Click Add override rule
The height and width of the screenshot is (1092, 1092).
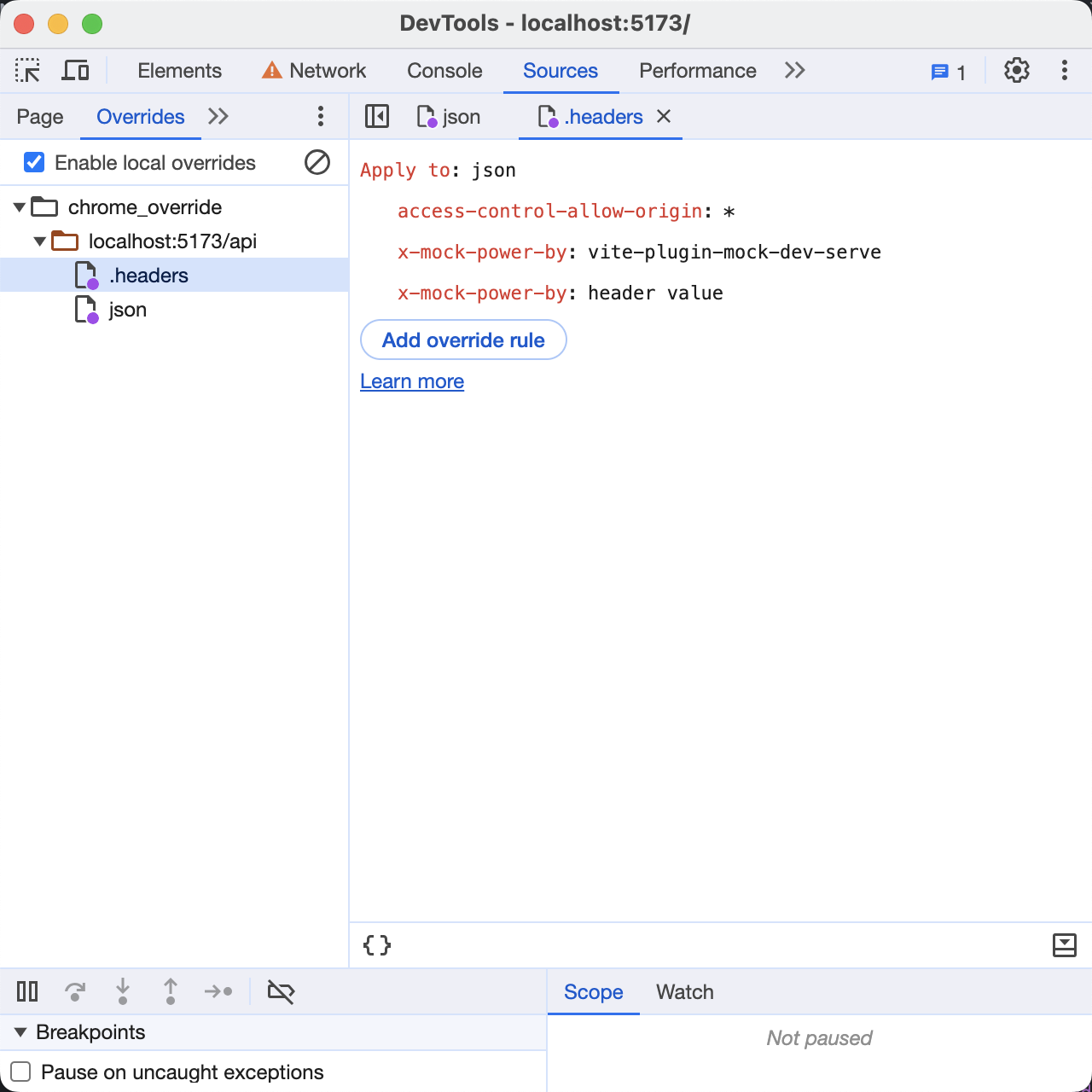pos(463,340)
